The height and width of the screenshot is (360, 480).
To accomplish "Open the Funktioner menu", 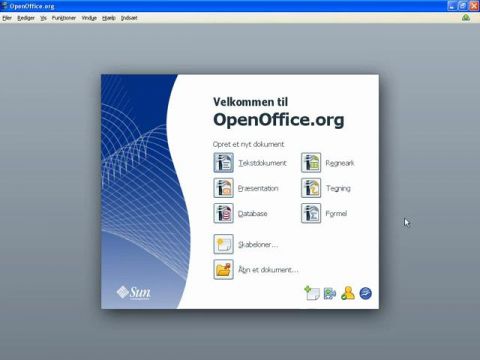I will [x=64, y=18].
